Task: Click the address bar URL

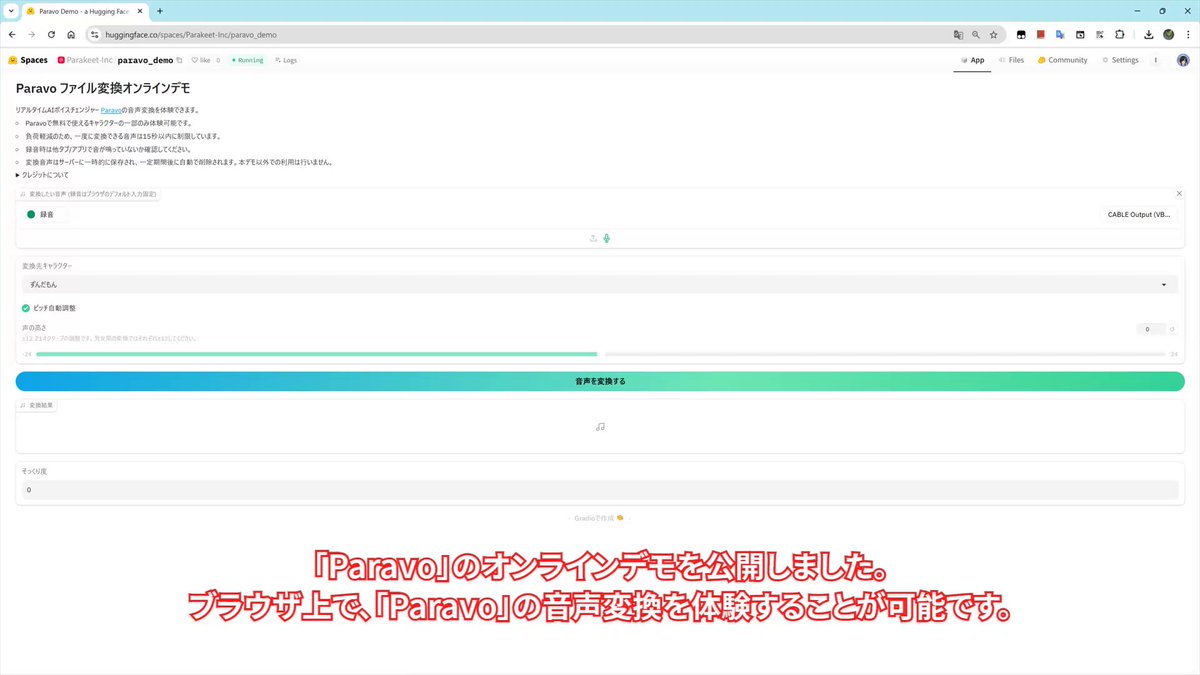Action: (x=190, y=34)
